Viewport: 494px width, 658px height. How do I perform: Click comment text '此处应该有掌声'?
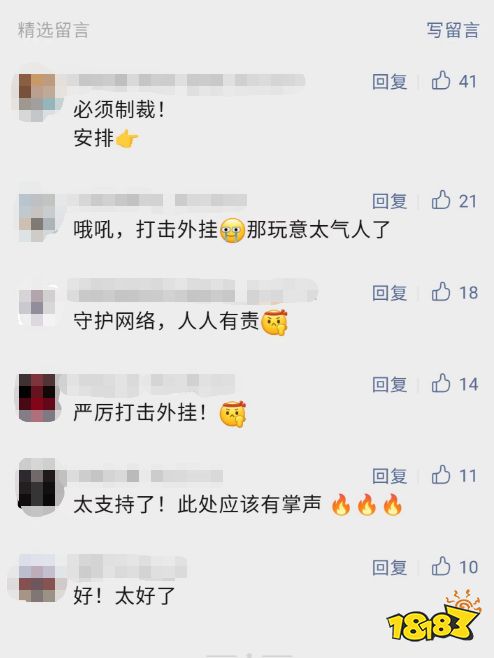(249, 504)
